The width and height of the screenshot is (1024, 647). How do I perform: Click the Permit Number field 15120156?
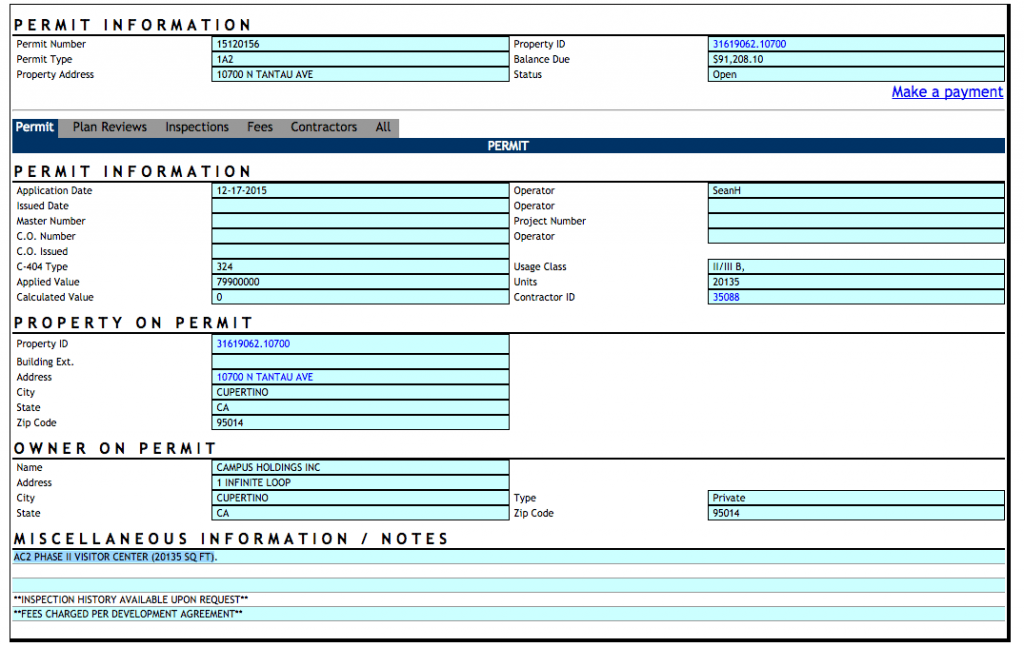click(x=360, y=44)
